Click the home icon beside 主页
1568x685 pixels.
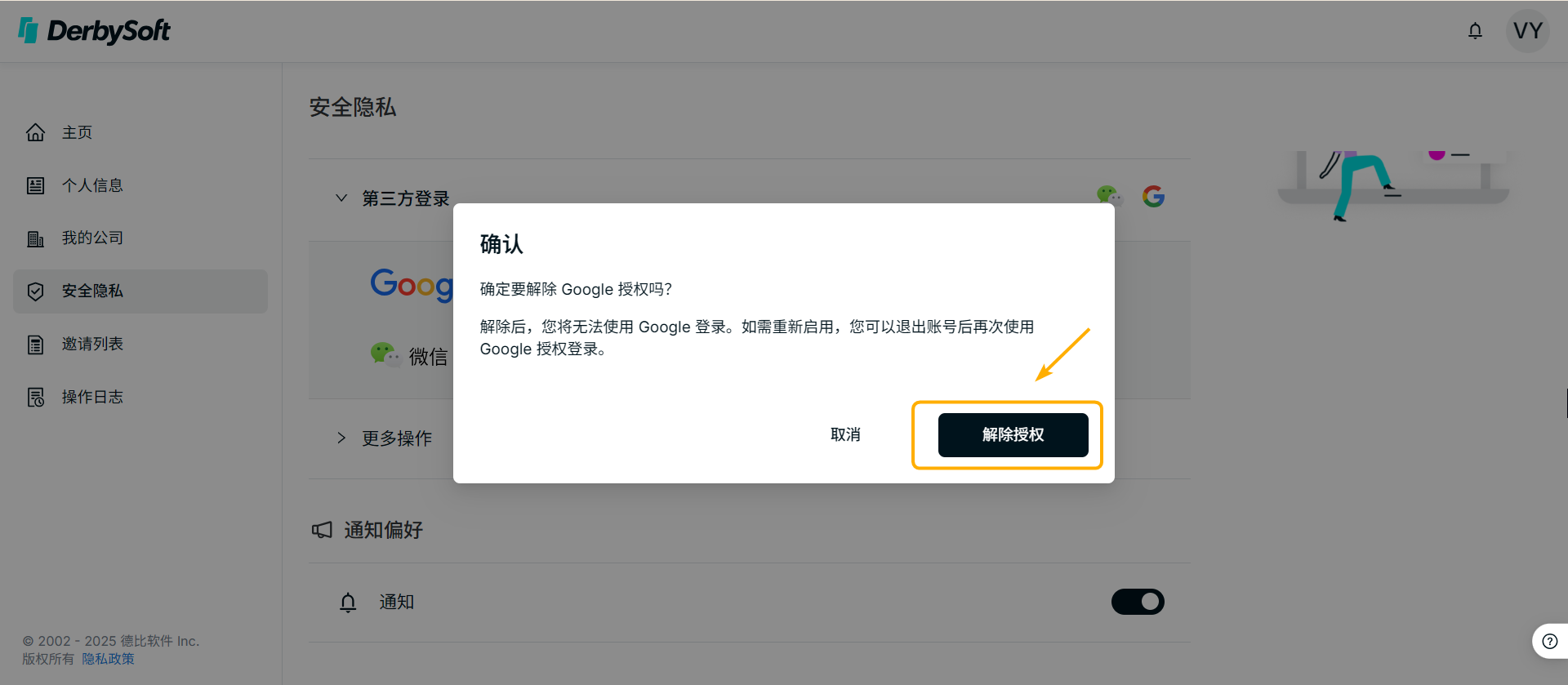point(35,132)
